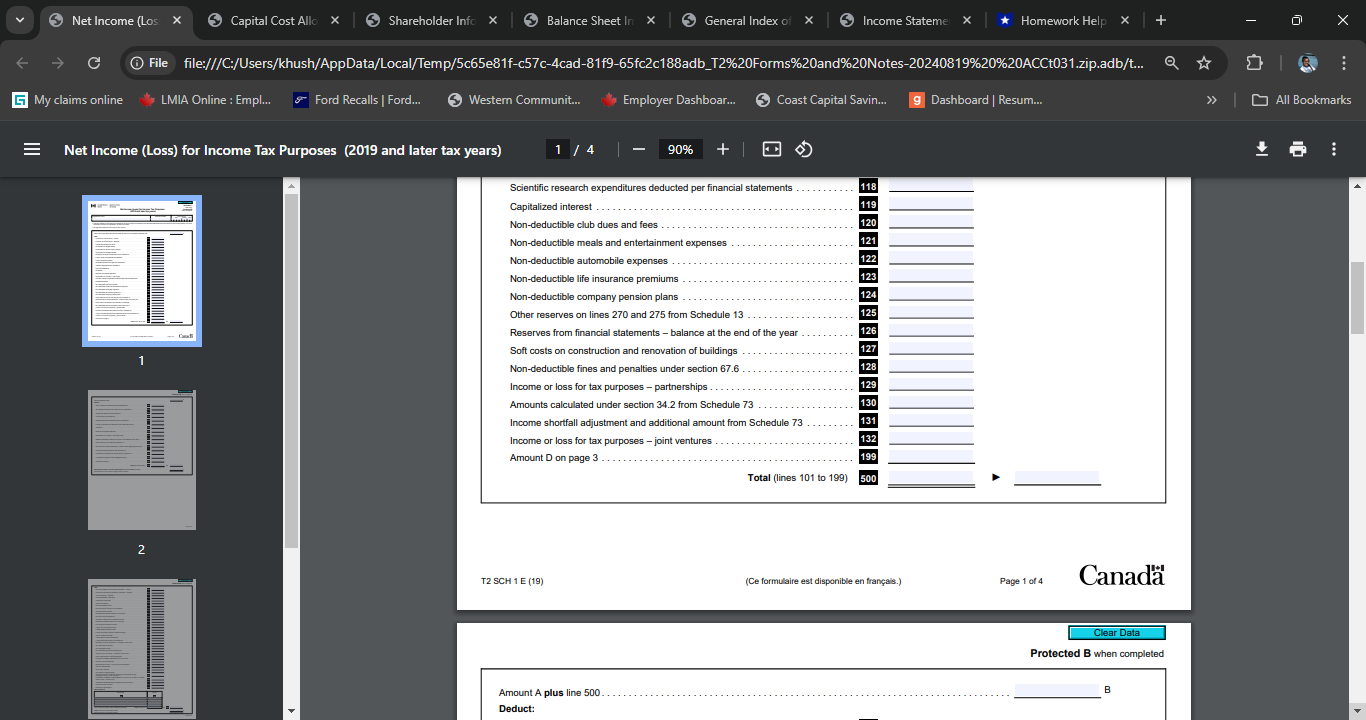Switch to the Balance Sheet tab

pos(589,20)
